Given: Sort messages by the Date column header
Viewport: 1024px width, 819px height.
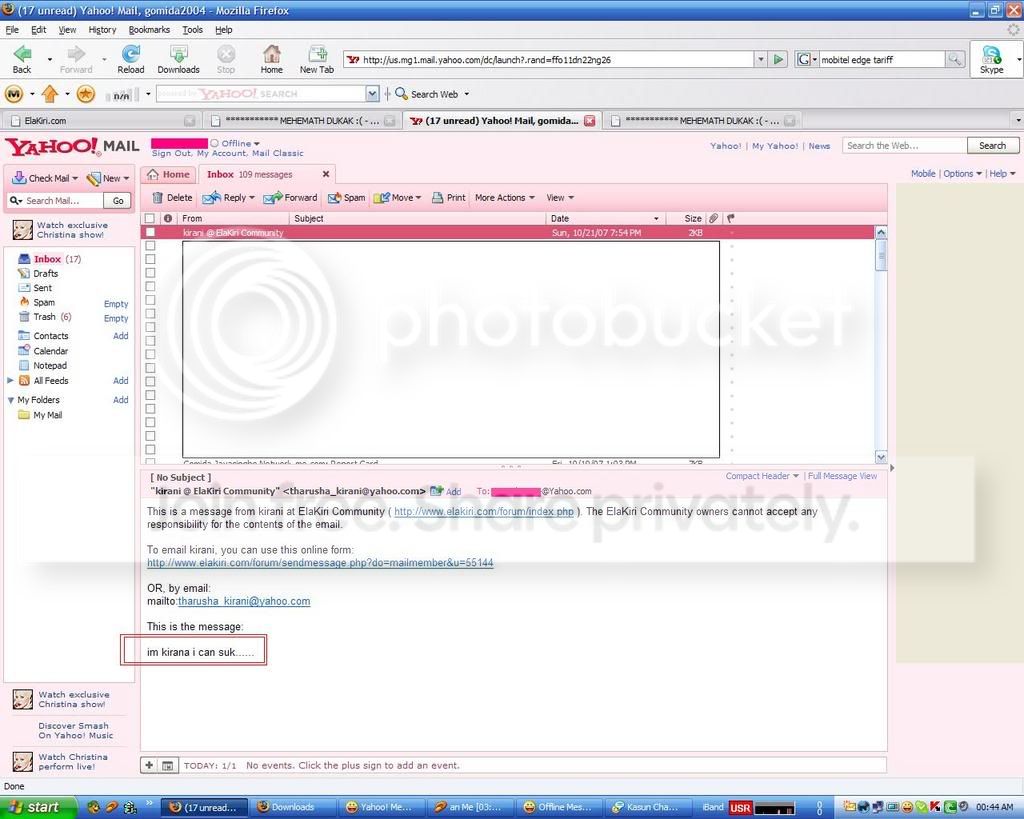Looking at the screenshot, I should click(605, 218).
